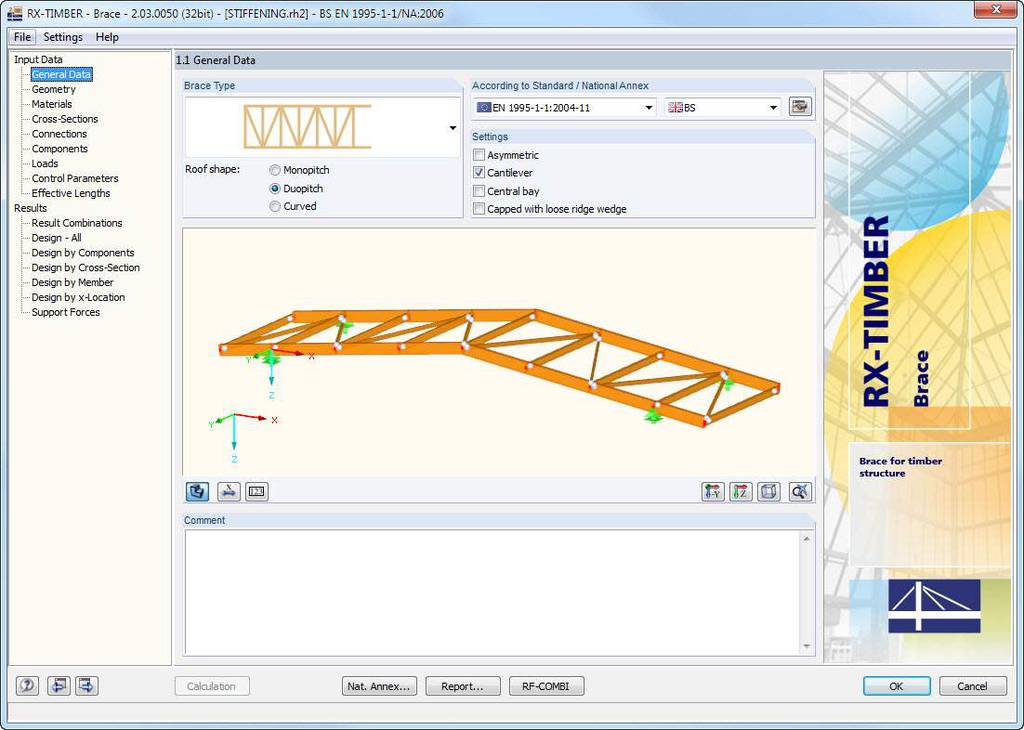Image resolution: width=1024 pixels, height=730 pixels.
Task: Open Effective Lengths in the tree
Action: coord(71,193)
